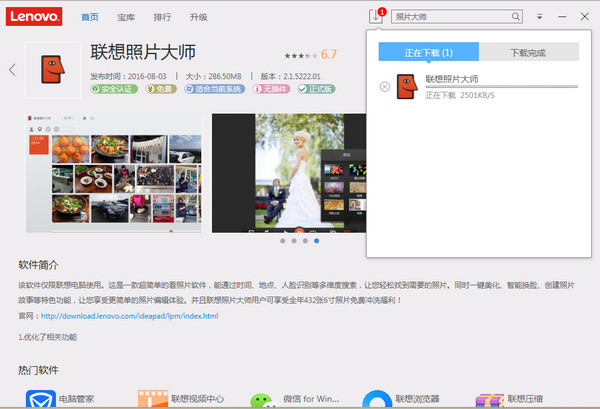Click the download progress bar
600x409 pixels.
tap(502, 87)
